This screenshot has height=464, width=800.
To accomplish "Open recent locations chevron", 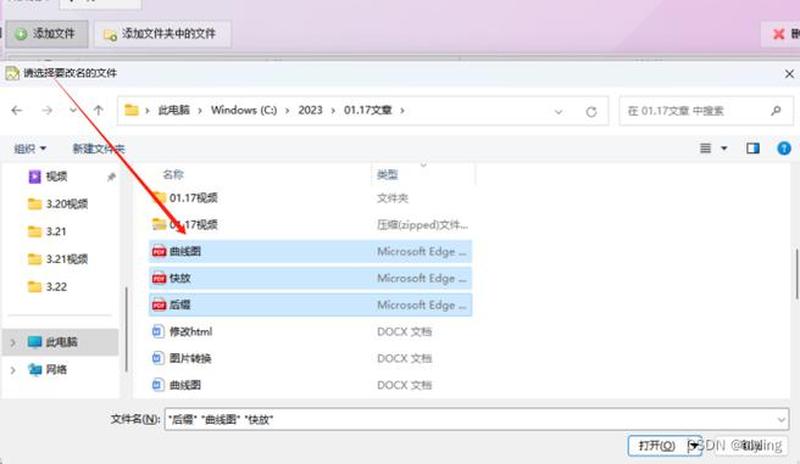I will point(73,110).
